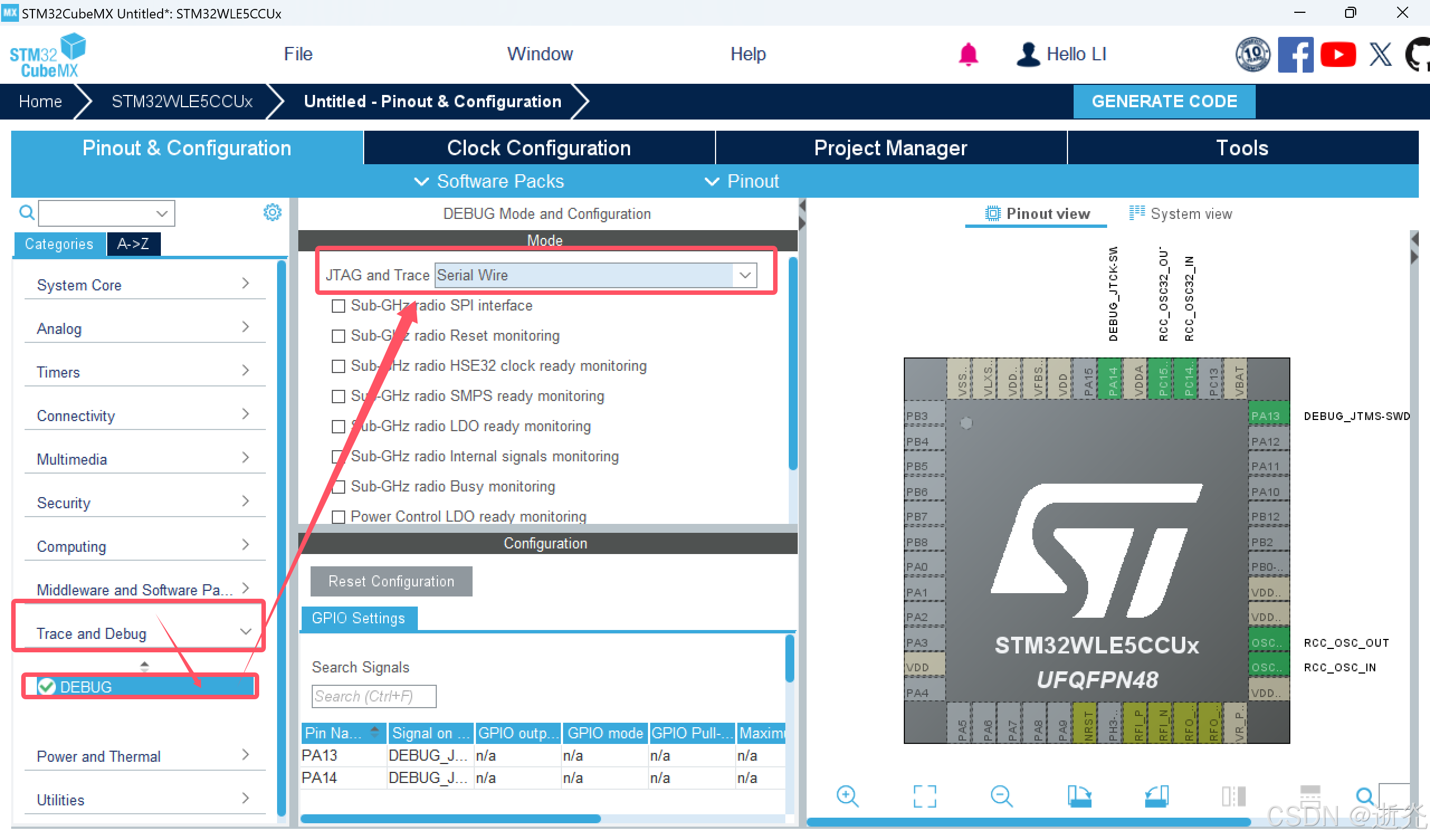Image resolution: width=1430 pixels, height=840 pixels.
Task: Switch to Tools tab
Action: click(1243, 147)
